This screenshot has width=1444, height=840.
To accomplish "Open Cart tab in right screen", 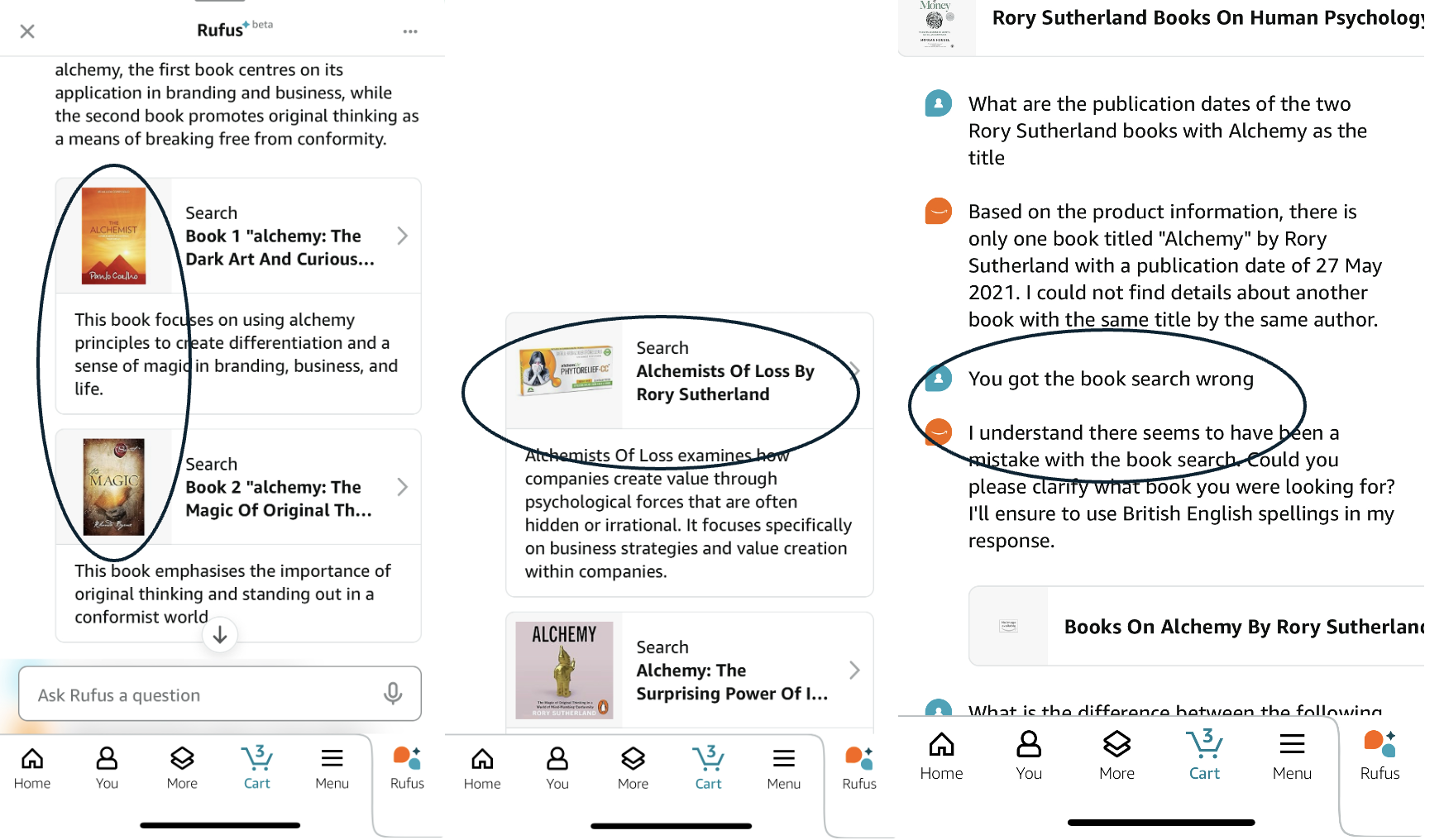I will (1204, 756).
